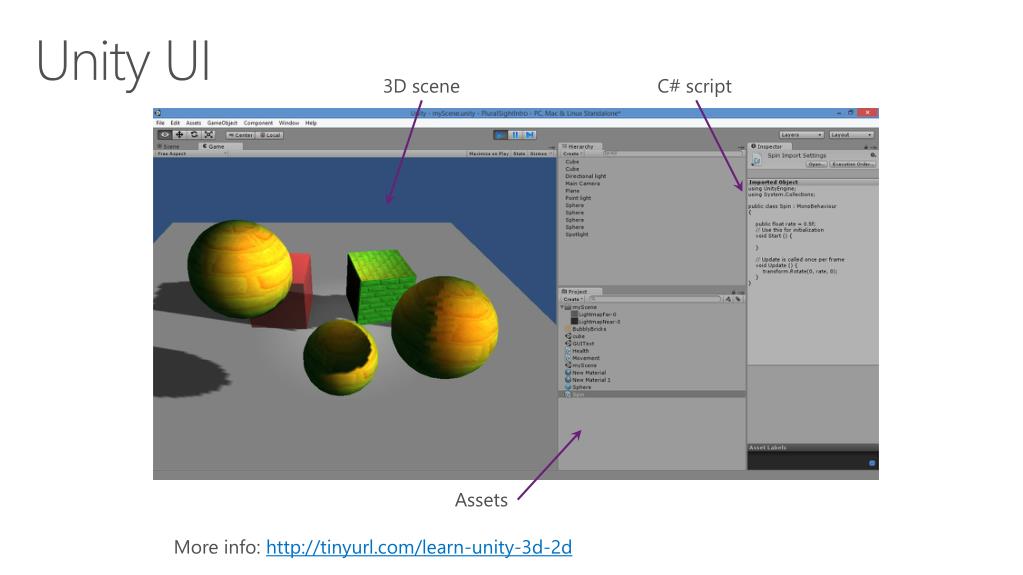1023x575 pixels.
Task: Toggle Local coordinate space button
Action: [x=270, y=135]
